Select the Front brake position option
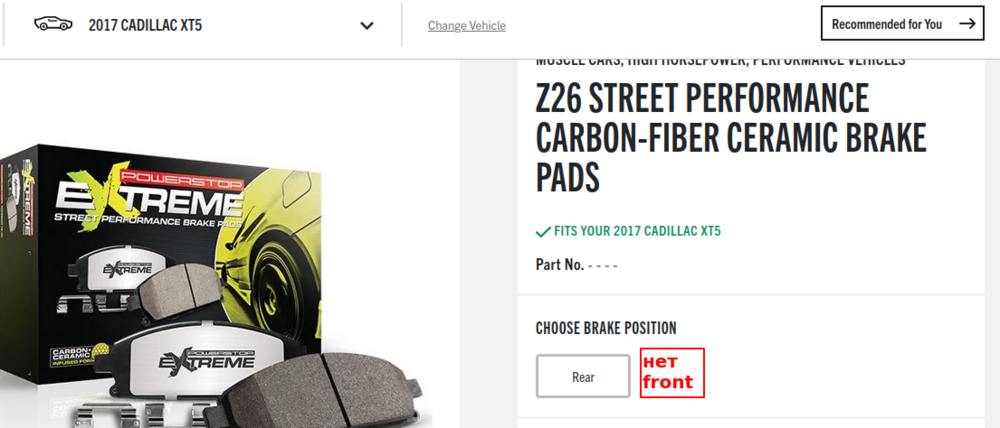Viewport: 1000px width, 428px height. click(672, 373)
